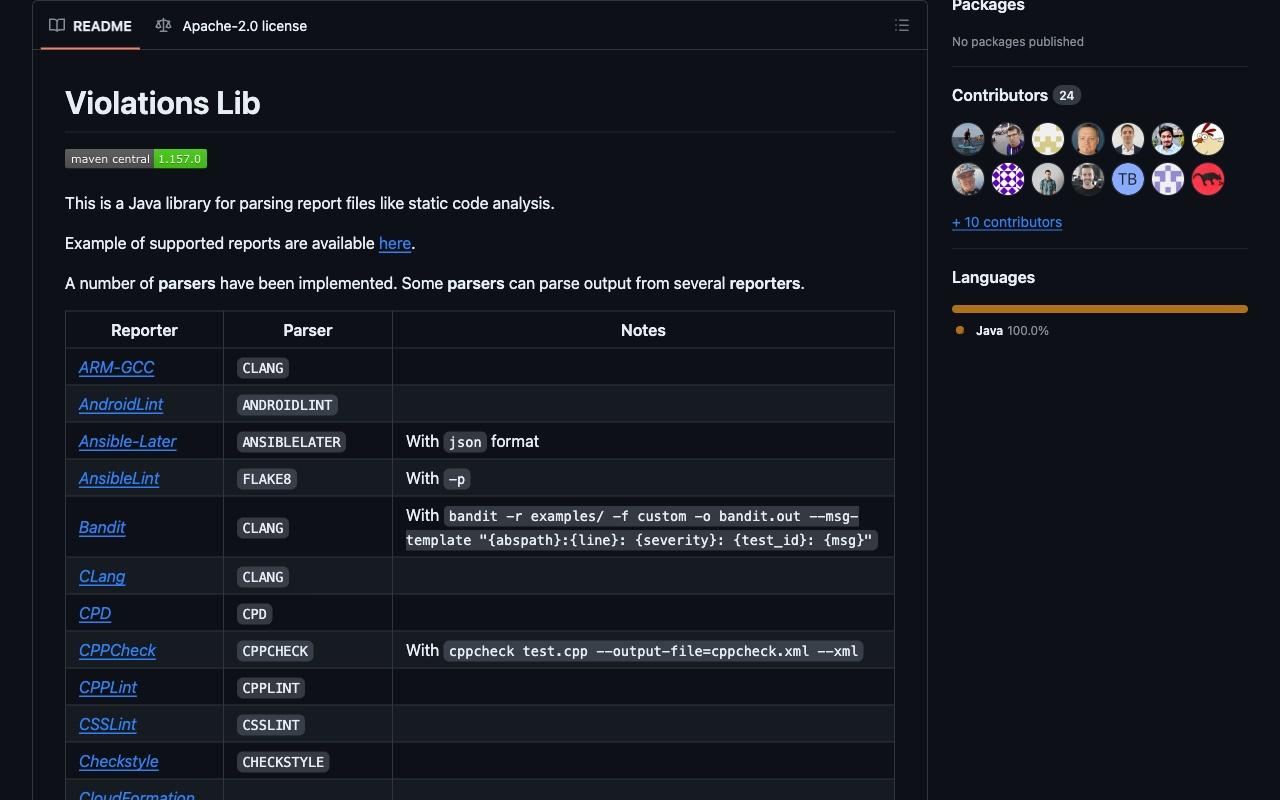
Task: Open the Contributors section heading
Action: (1000, 95)
